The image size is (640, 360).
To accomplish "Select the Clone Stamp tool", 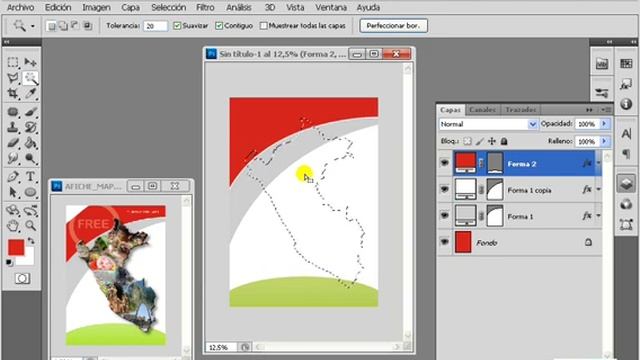I will coord(13,127).
